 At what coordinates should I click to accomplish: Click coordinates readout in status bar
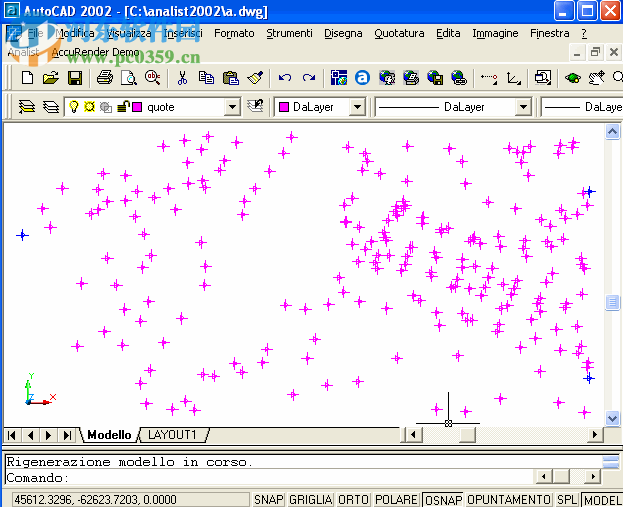pos(130,499)
